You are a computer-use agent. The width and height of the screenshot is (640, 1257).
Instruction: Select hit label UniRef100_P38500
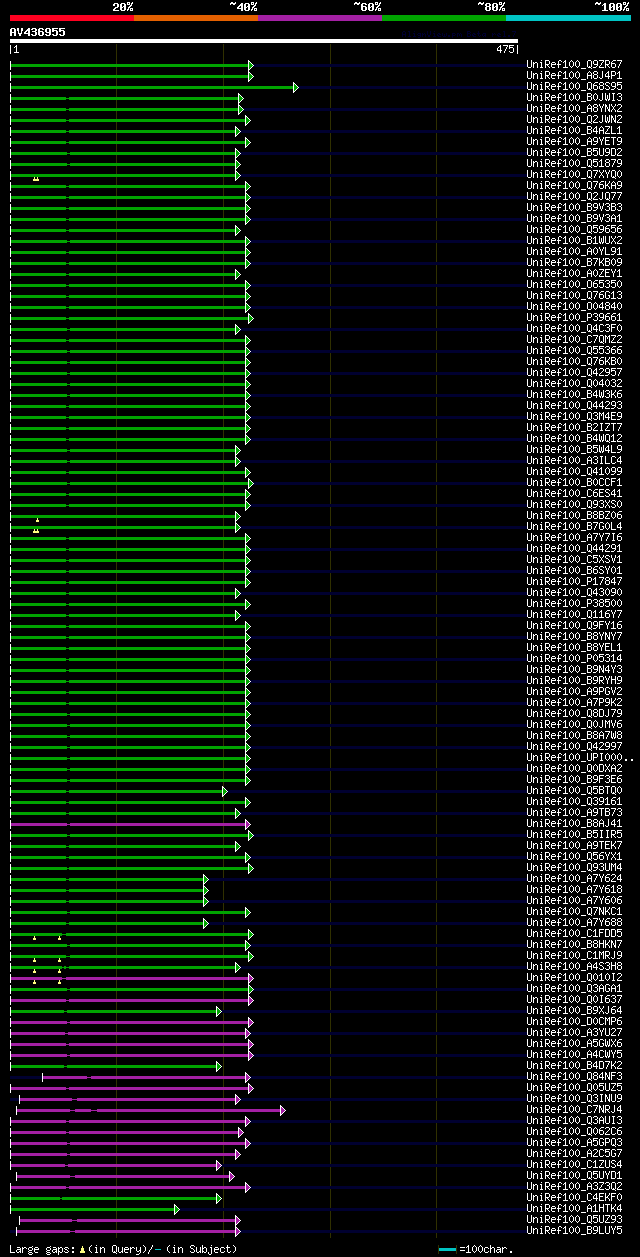pyautogui.click(x=574, y=603)
